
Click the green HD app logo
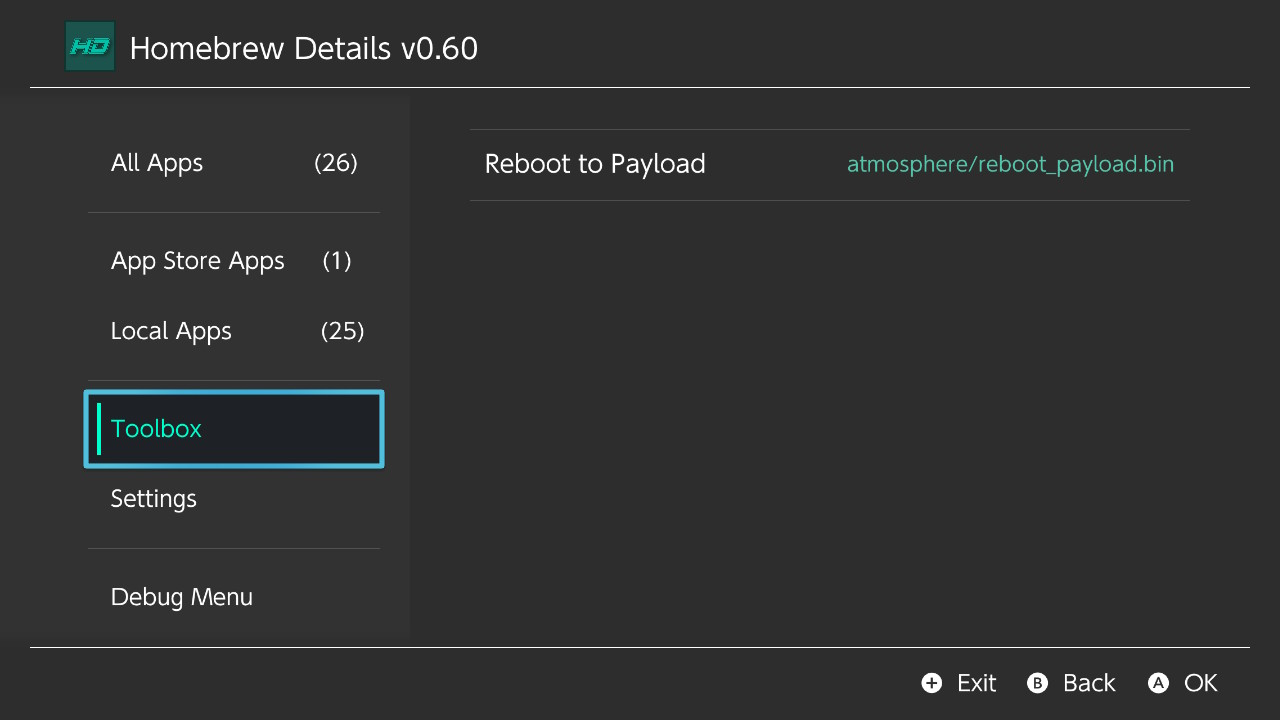click(x=90, y=47)
